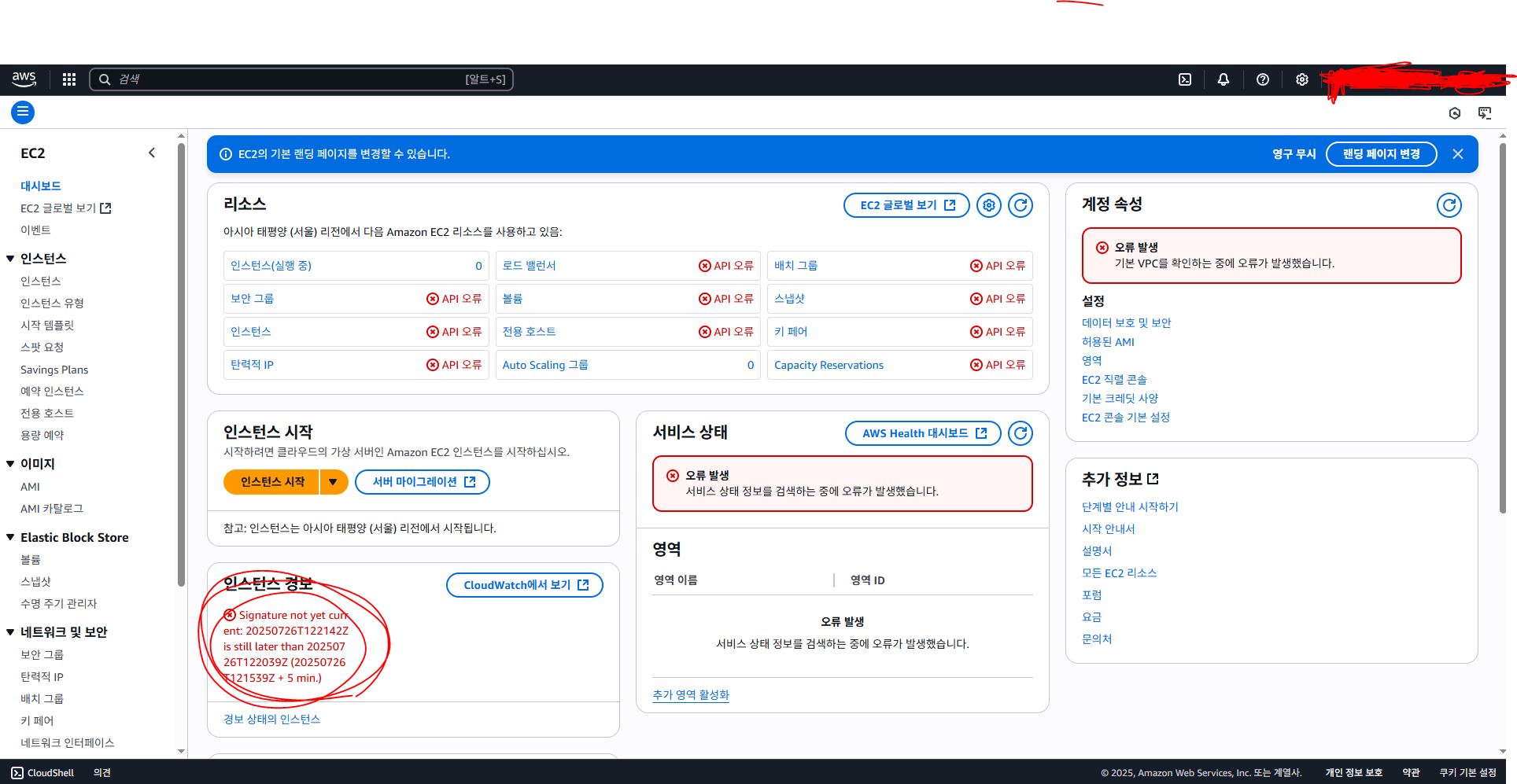Image resolution: width=1517 pixels, height=784 pixels.
Task: Open the EC2 글로벌 보기 button
Action: tap(906, 205)
